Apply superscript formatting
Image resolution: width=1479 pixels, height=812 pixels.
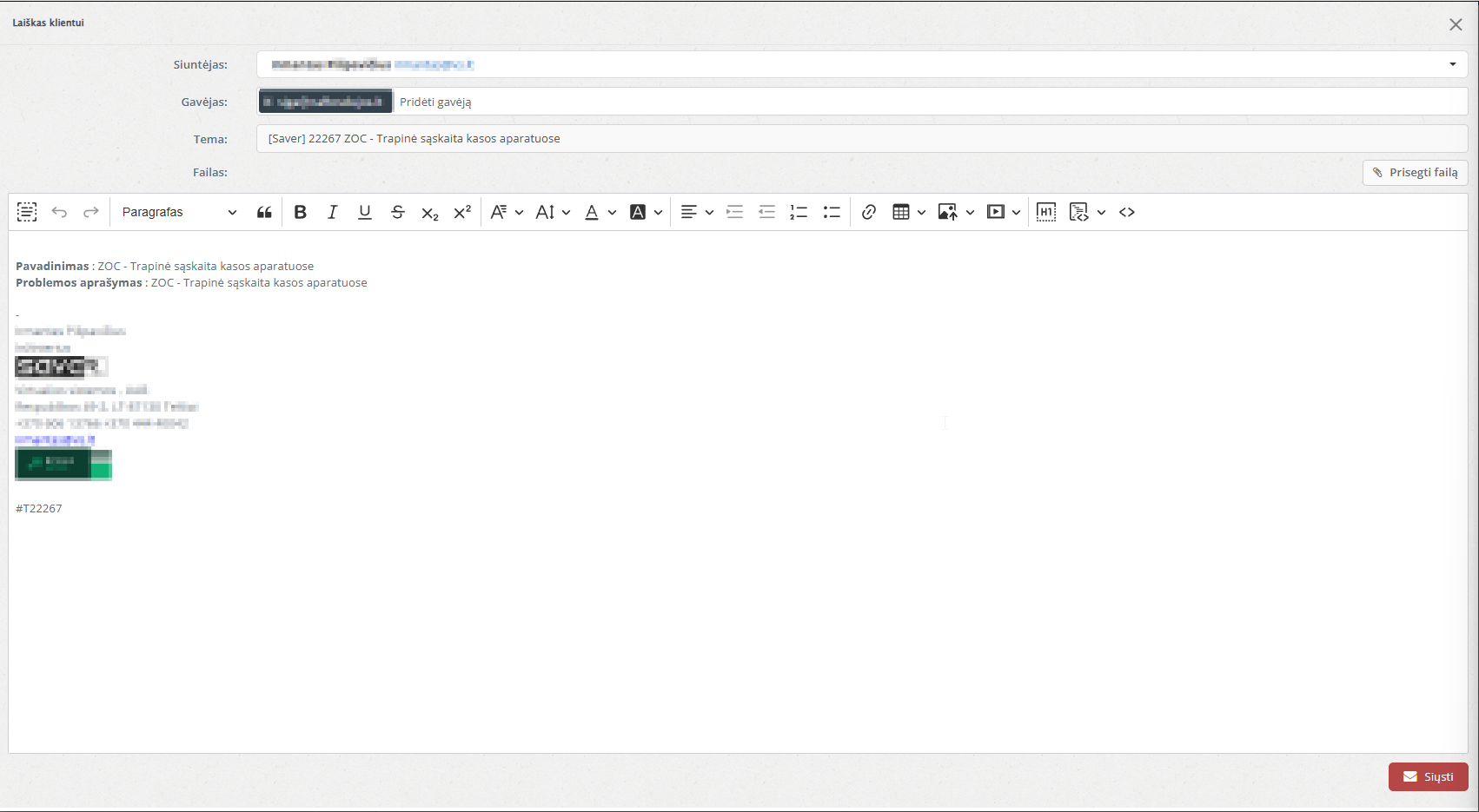pyautogui.click(x=462, y=212)
